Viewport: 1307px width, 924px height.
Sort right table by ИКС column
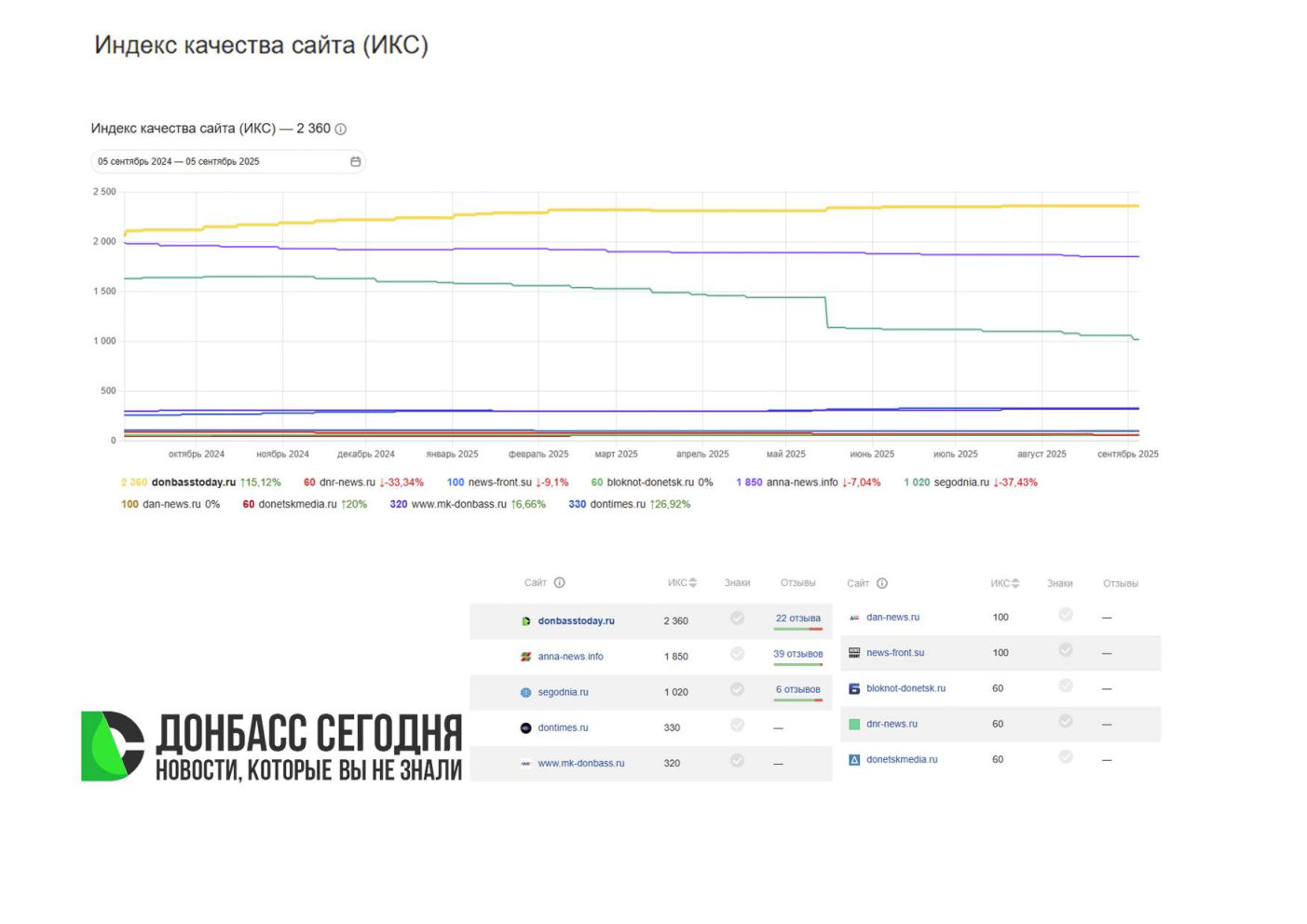point(1005,584)
